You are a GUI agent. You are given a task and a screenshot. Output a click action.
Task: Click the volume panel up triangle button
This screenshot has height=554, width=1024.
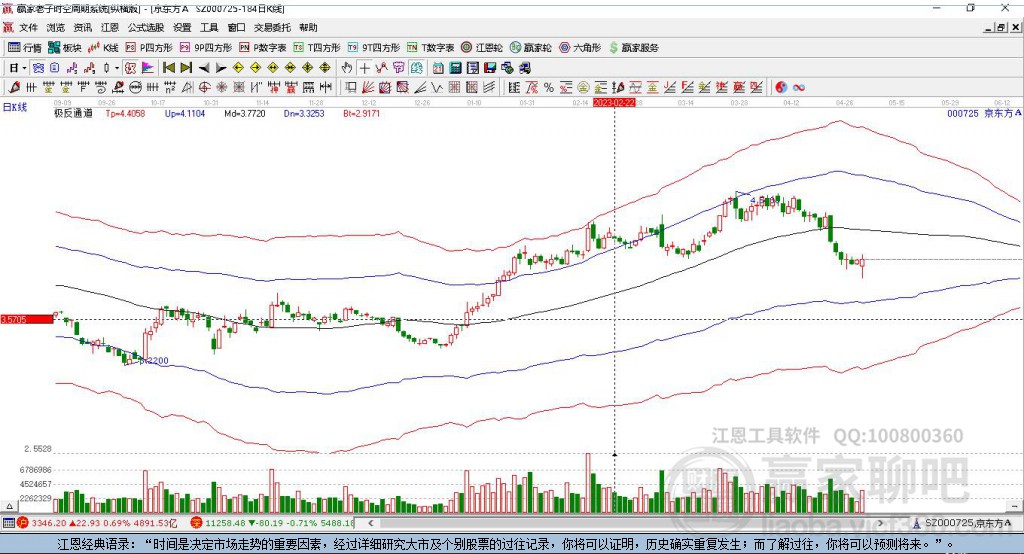coord(9,506)
